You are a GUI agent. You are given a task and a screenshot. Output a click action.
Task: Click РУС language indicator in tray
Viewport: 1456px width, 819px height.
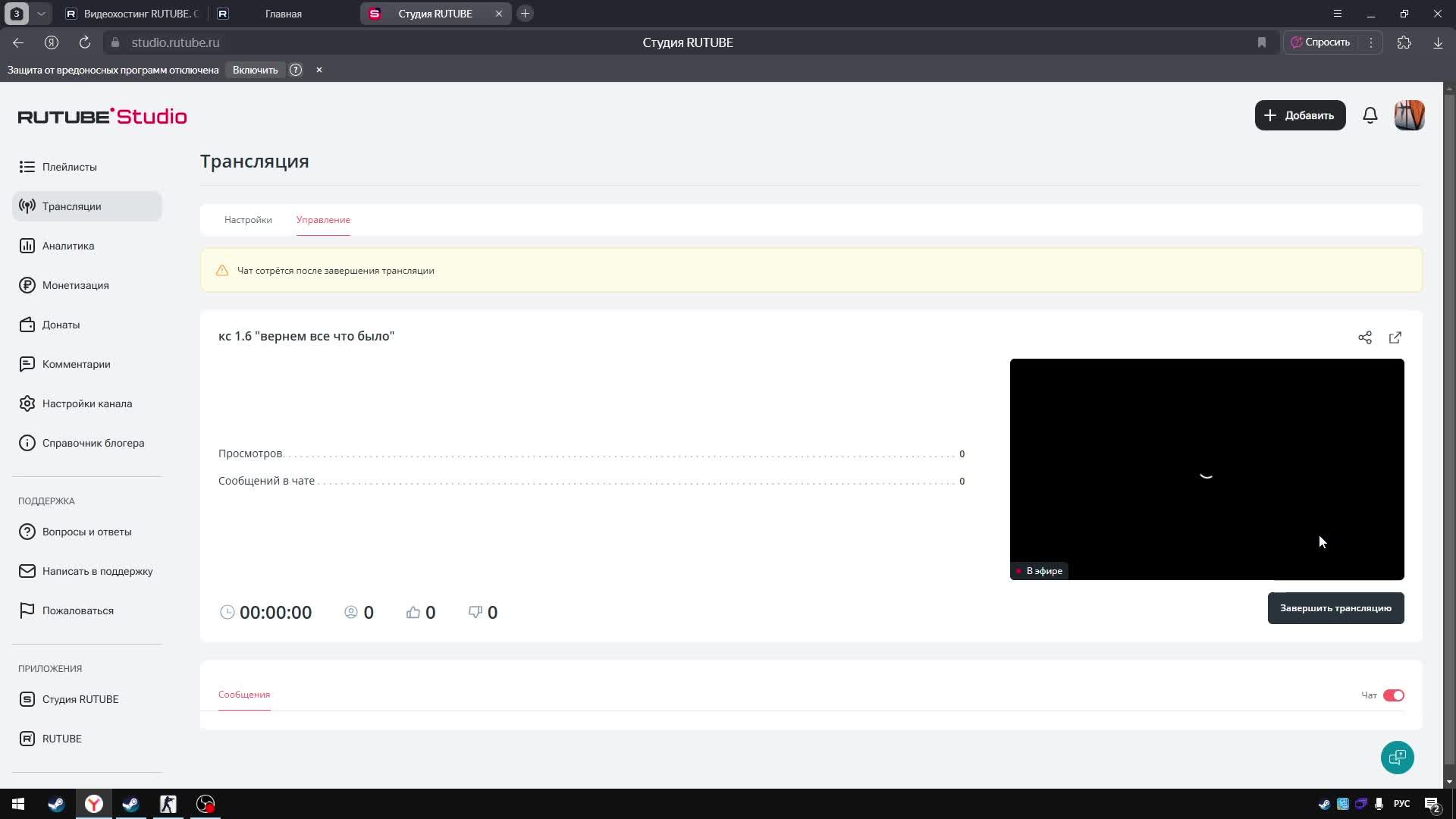pyautogui.click(x=1402, y=804)
